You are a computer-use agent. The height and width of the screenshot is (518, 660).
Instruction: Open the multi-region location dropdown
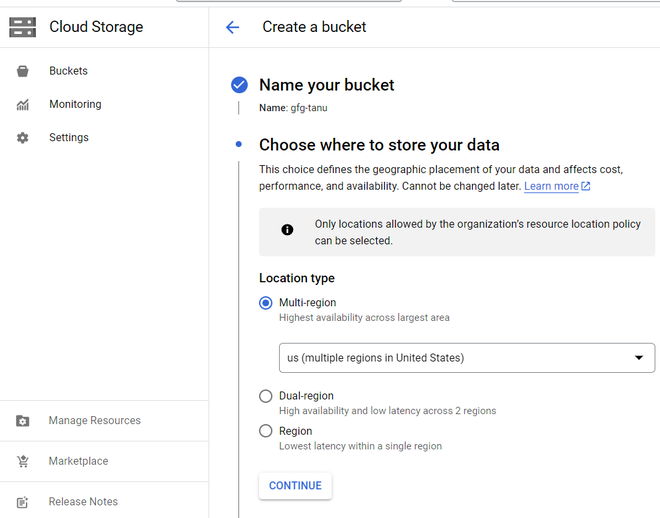coord(466,358)
